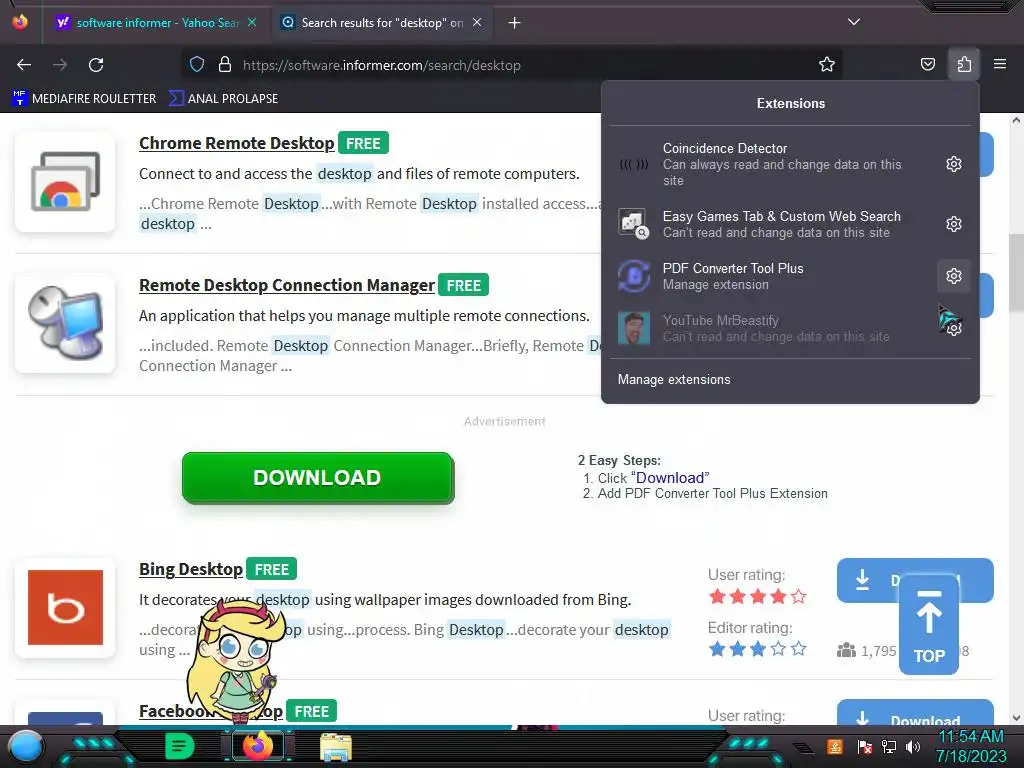Reload the current page
This screenshot has width=1024, height=768.
[x=96, y=65]
